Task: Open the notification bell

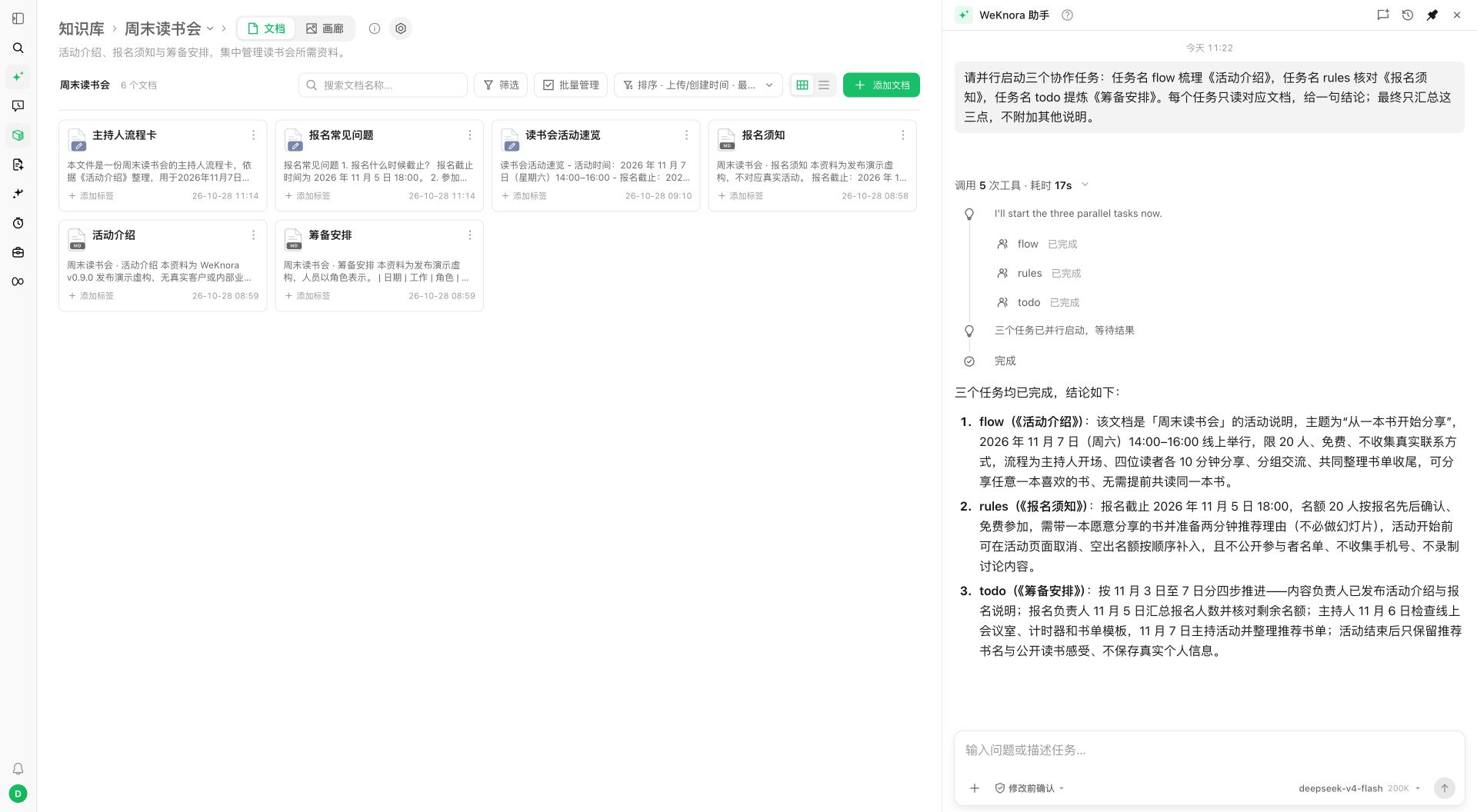Action: 18,769
